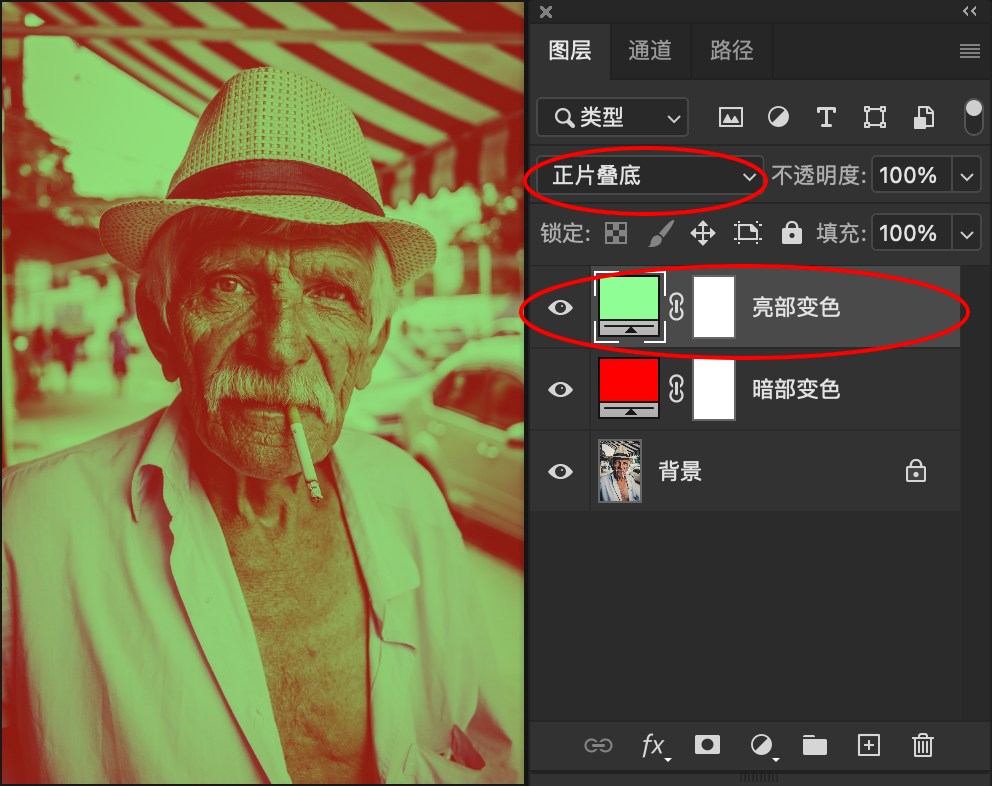
Task: Filter layers by smart object icon
Action: (x=924, y=117)
